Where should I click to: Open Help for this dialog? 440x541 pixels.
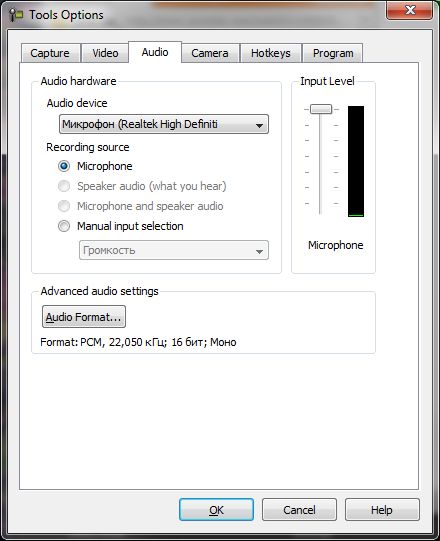382,510
